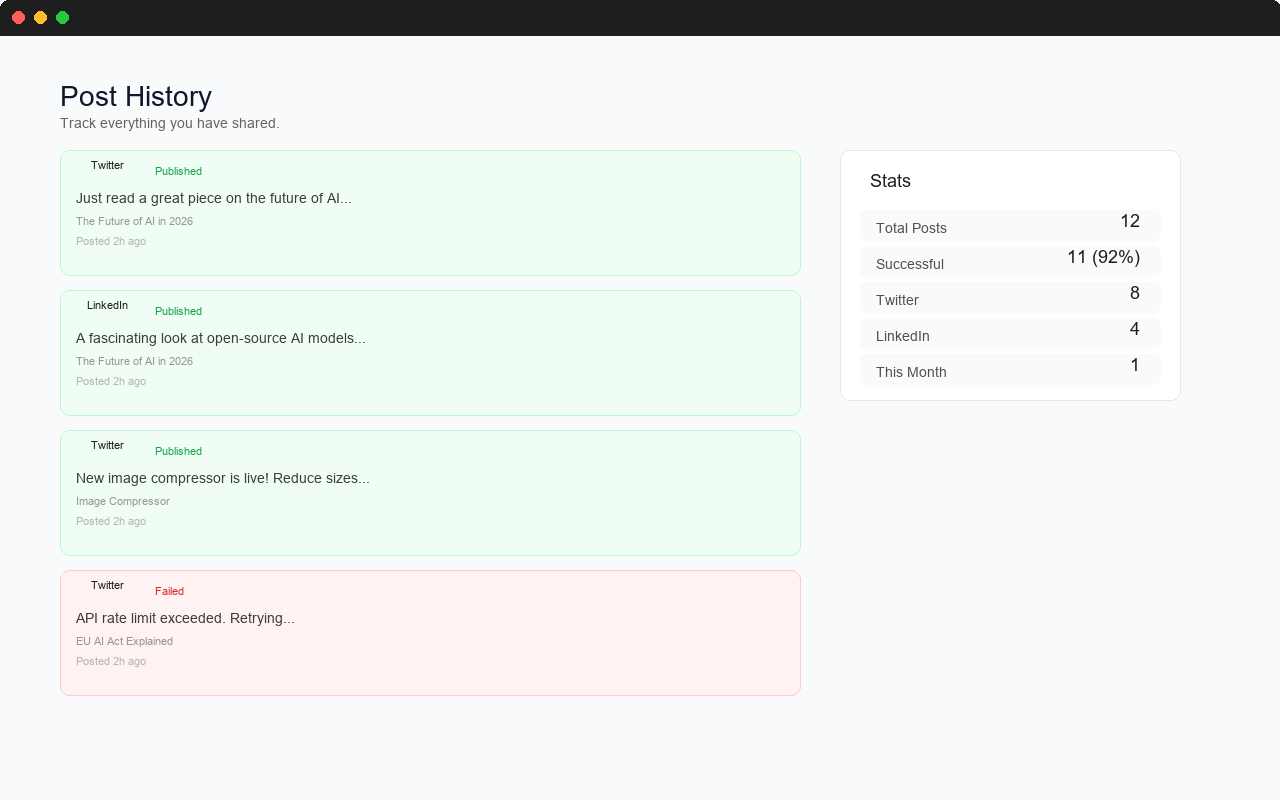
Task: Click the Post History heading
Action: pos(136,97)
